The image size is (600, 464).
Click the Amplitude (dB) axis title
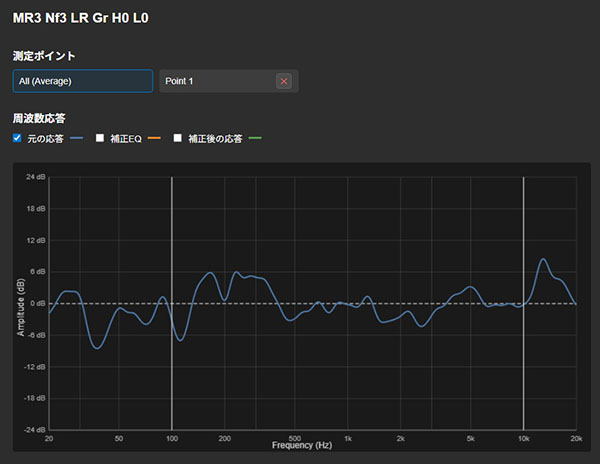pyautogui.click(x=21, y=303)
